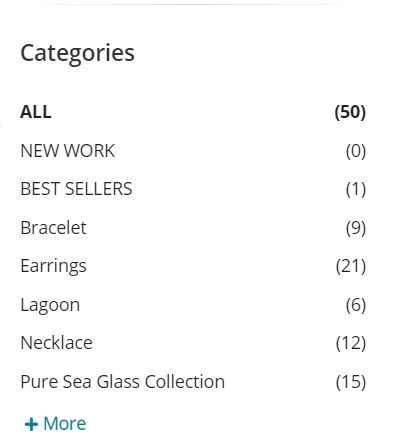Click the (15) Sea Glass count

[x=351, y=382]
